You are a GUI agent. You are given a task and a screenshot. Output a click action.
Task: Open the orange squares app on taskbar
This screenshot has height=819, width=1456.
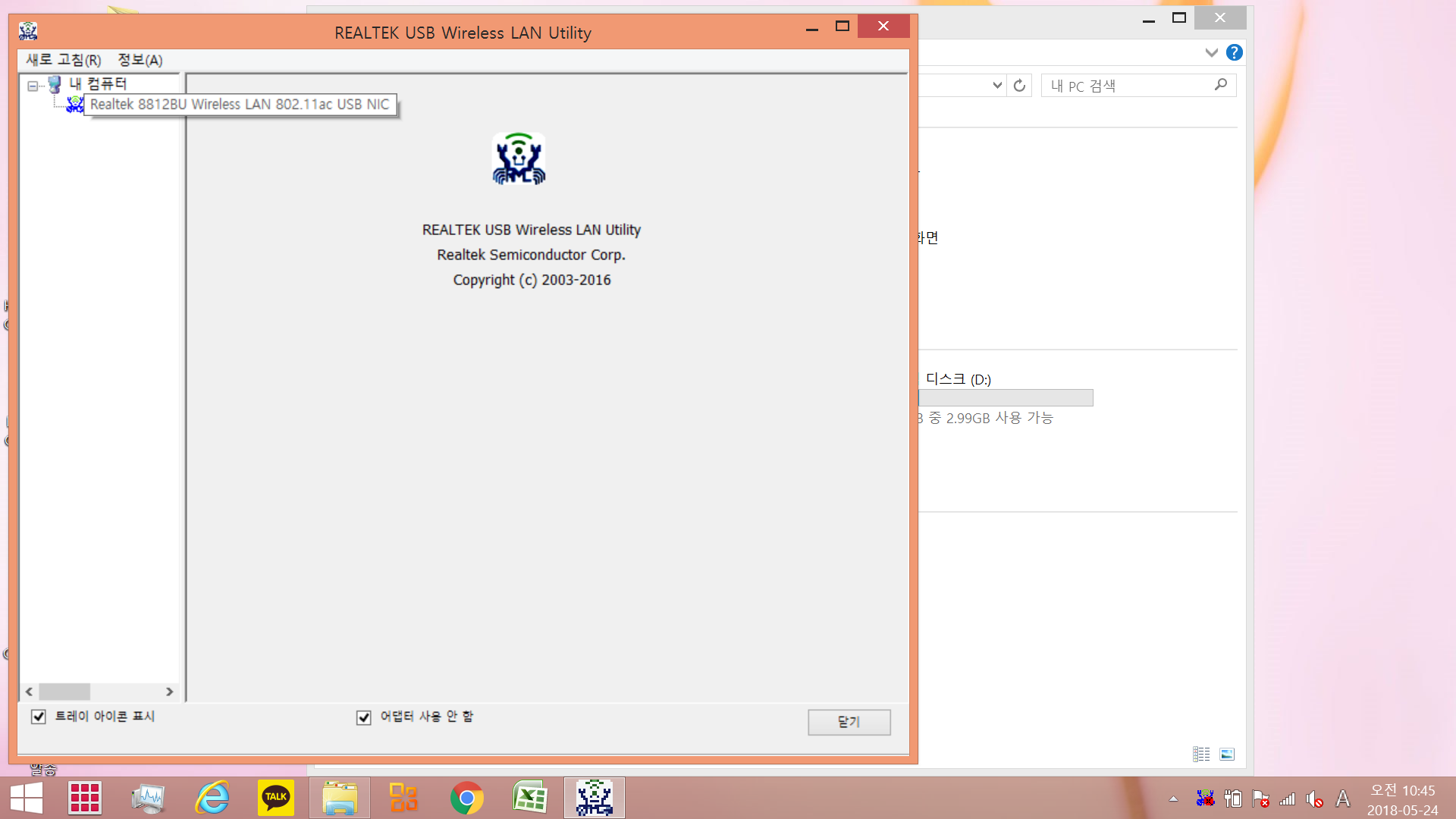coord(403,798)
